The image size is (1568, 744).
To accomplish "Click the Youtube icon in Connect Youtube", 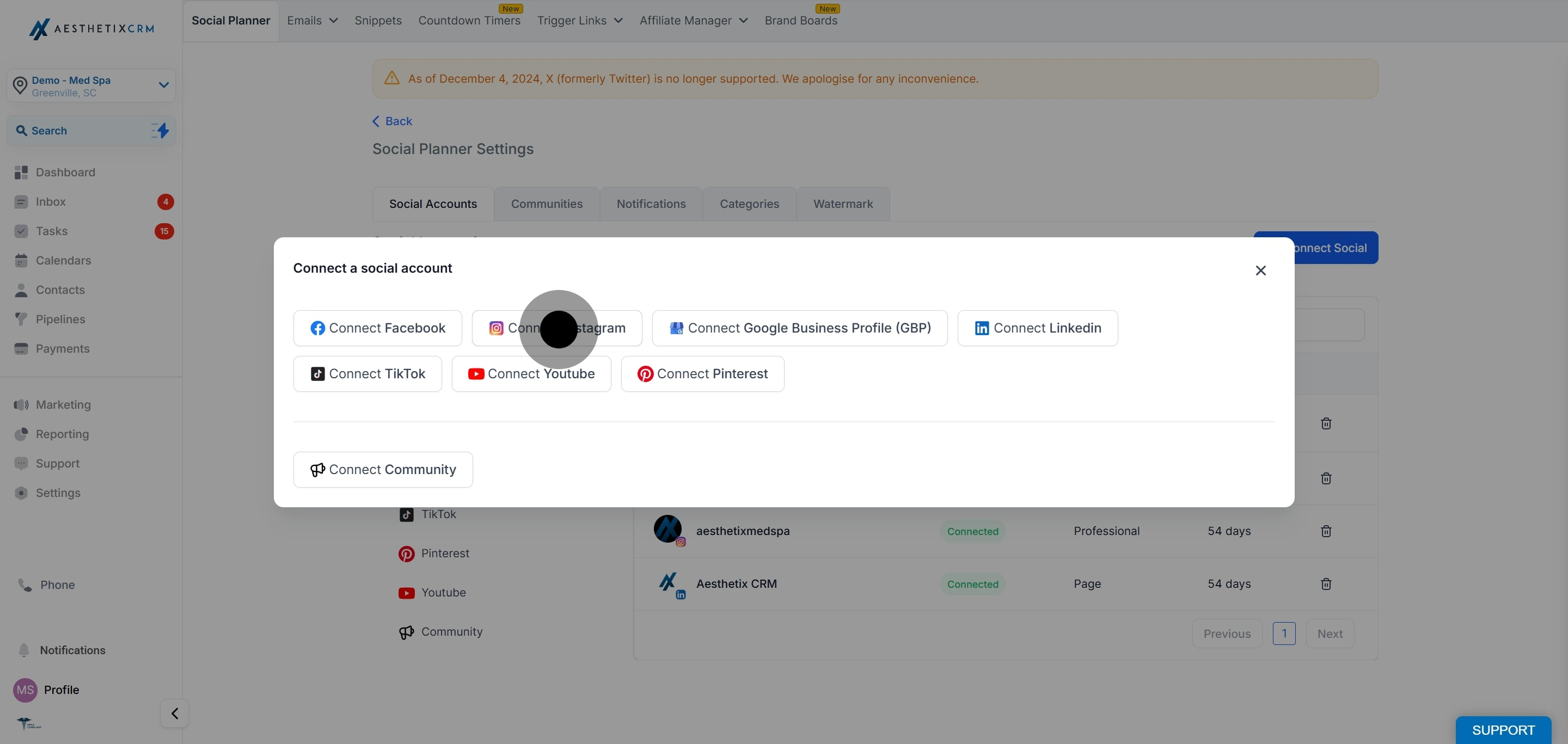I will pos(476,373).
